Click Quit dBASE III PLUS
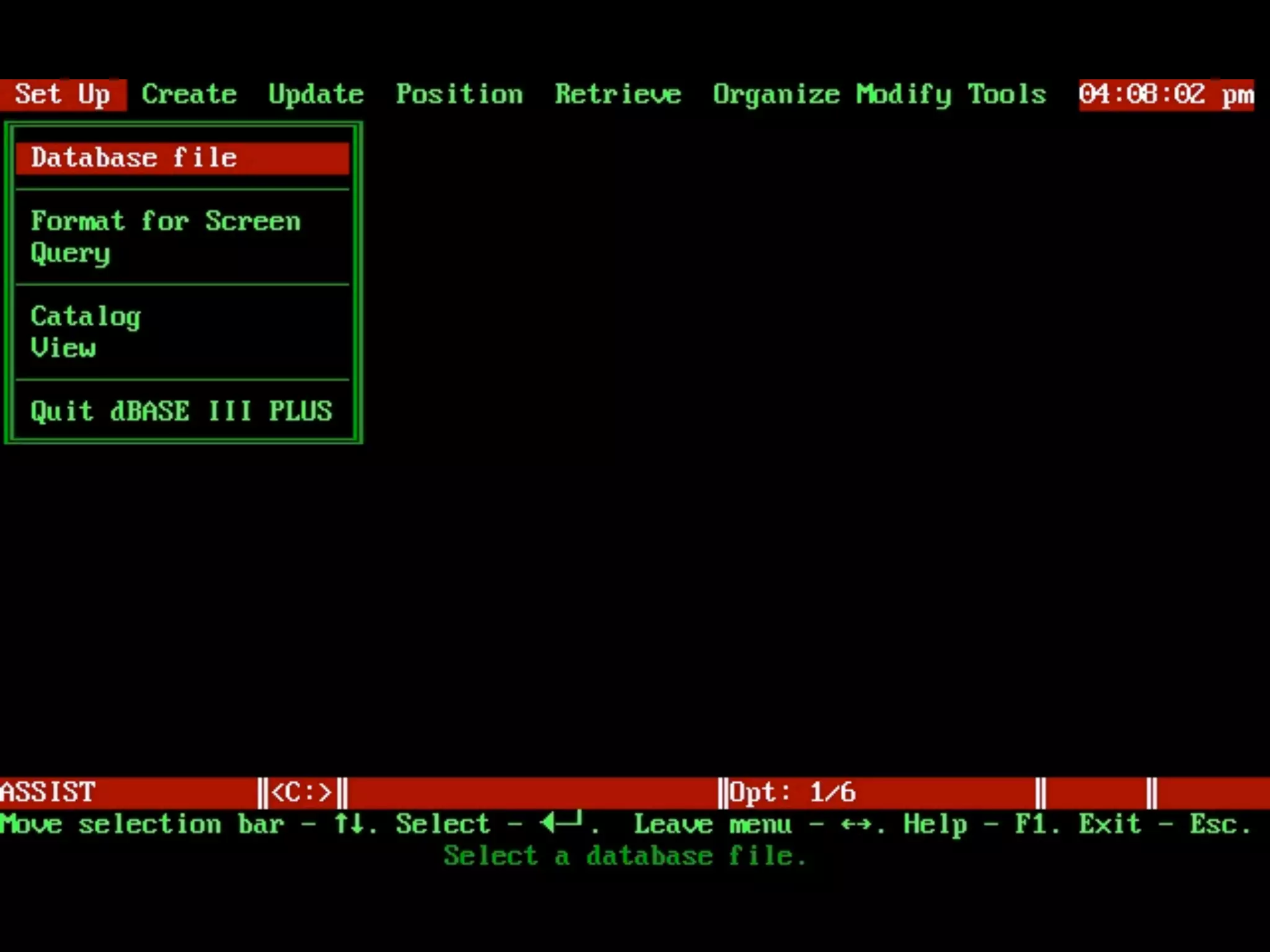The image size is (1270, 952). pos(181,412)
